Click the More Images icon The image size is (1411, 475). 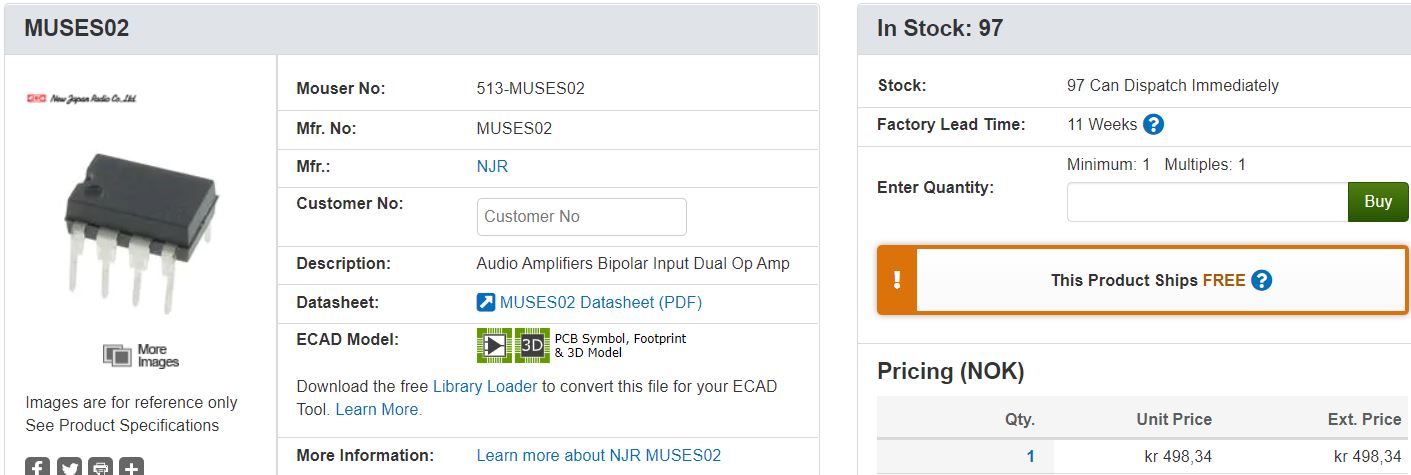click(x=118, y=355)
